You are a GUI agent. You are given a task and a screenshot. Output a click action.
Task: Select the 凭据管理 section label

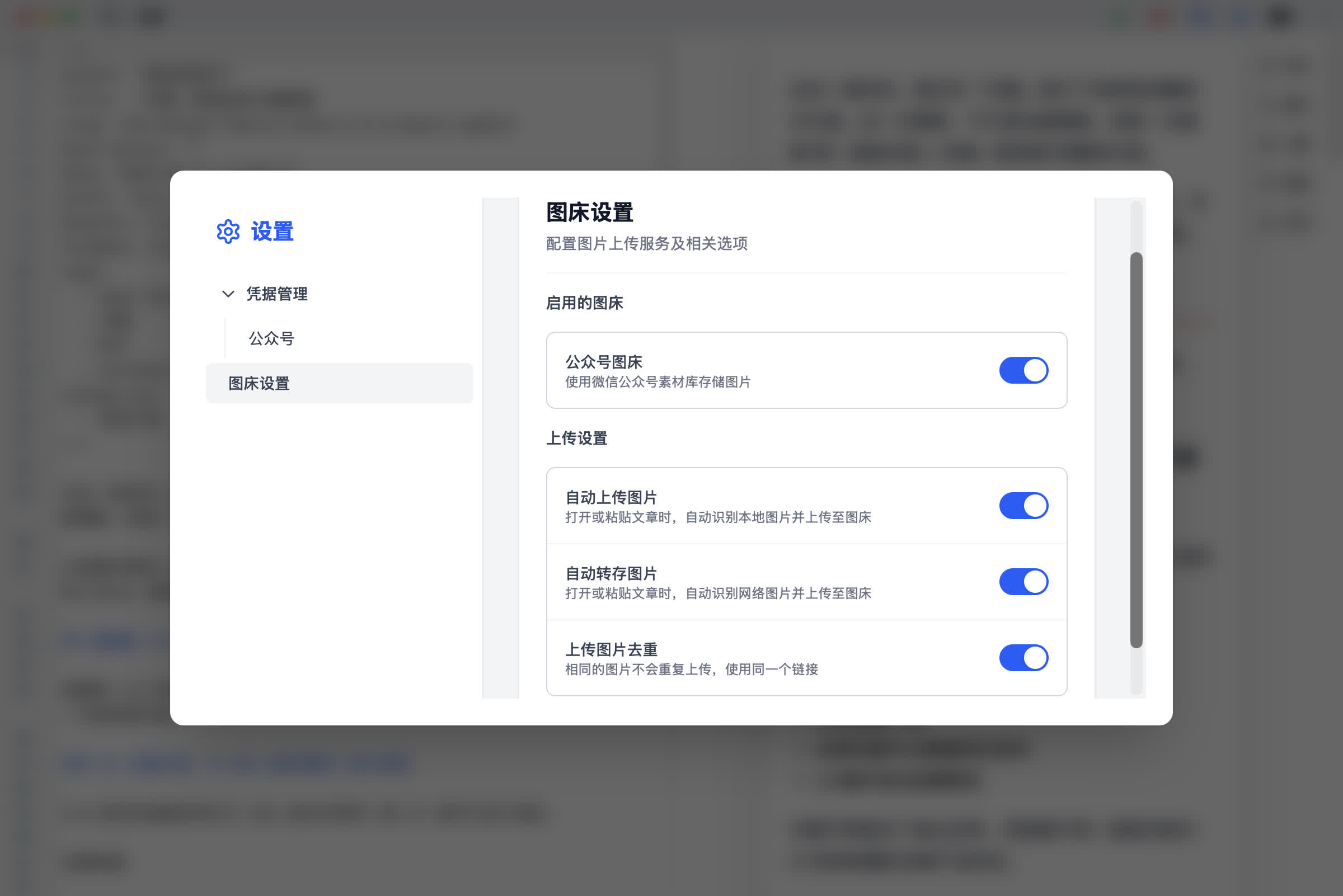pyautogui.click(x=277, y=294)
